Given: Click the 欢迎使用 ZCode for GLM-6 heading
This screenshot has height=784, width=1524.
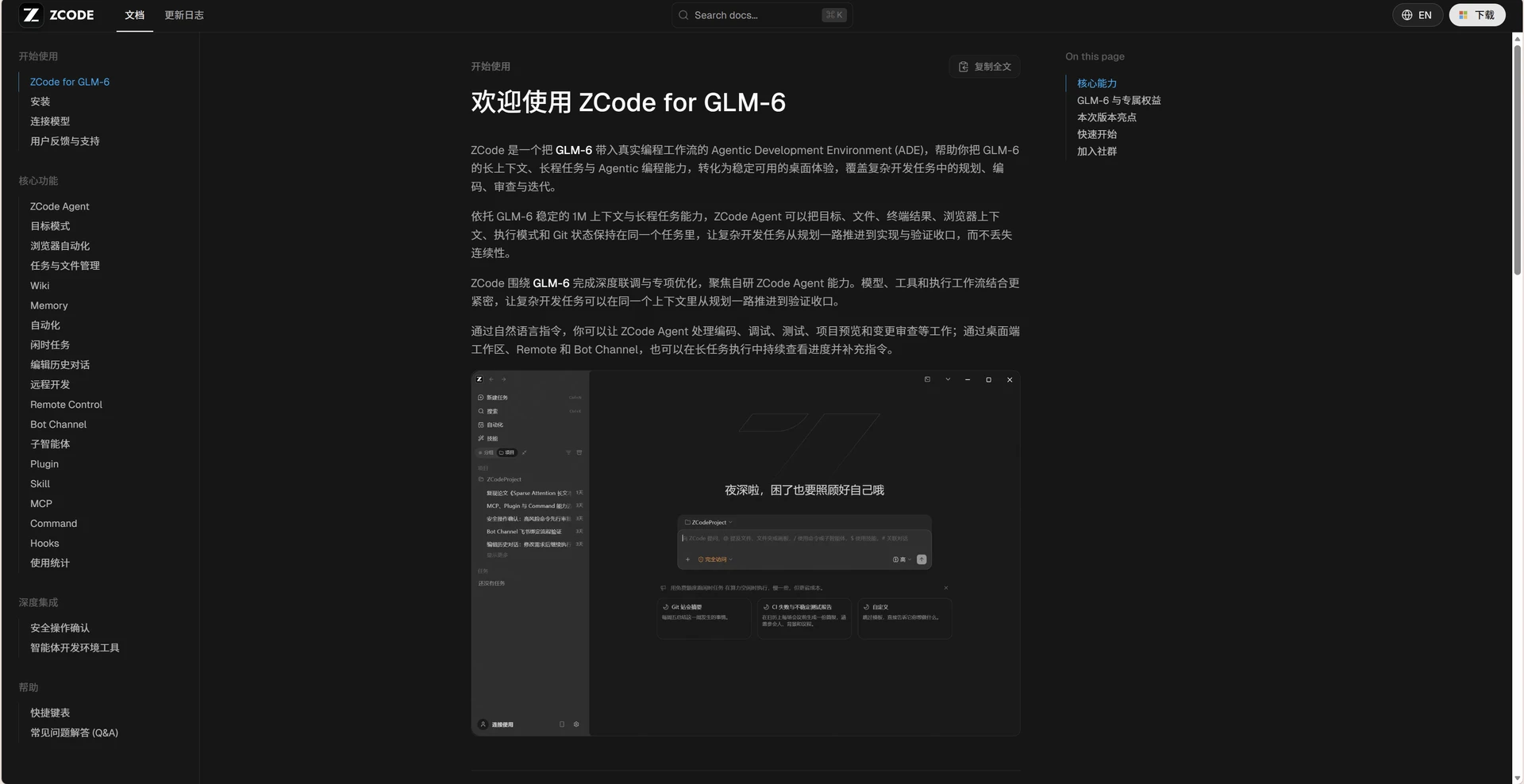Looking at the screenshot, I should [628, 102].
